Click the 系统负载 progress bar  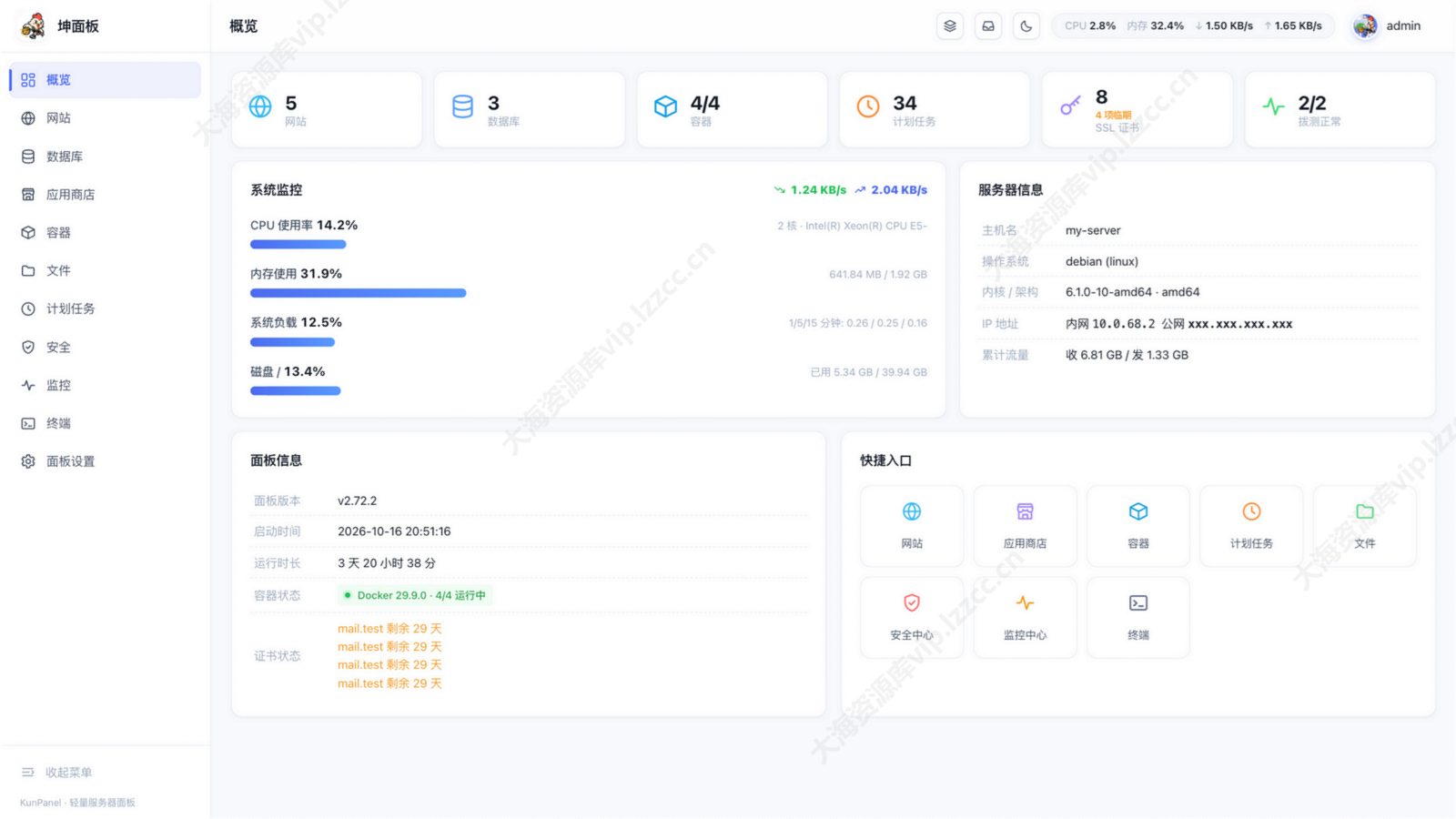[292, 342]
